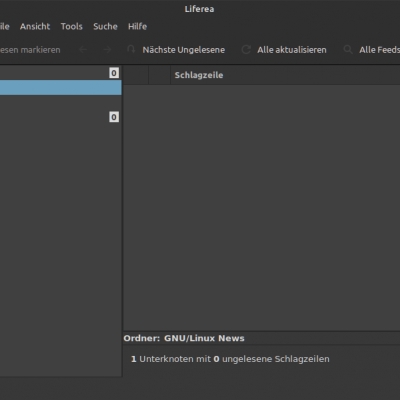Open the Hilfe menu
The image size is (400, 400).
137,26
